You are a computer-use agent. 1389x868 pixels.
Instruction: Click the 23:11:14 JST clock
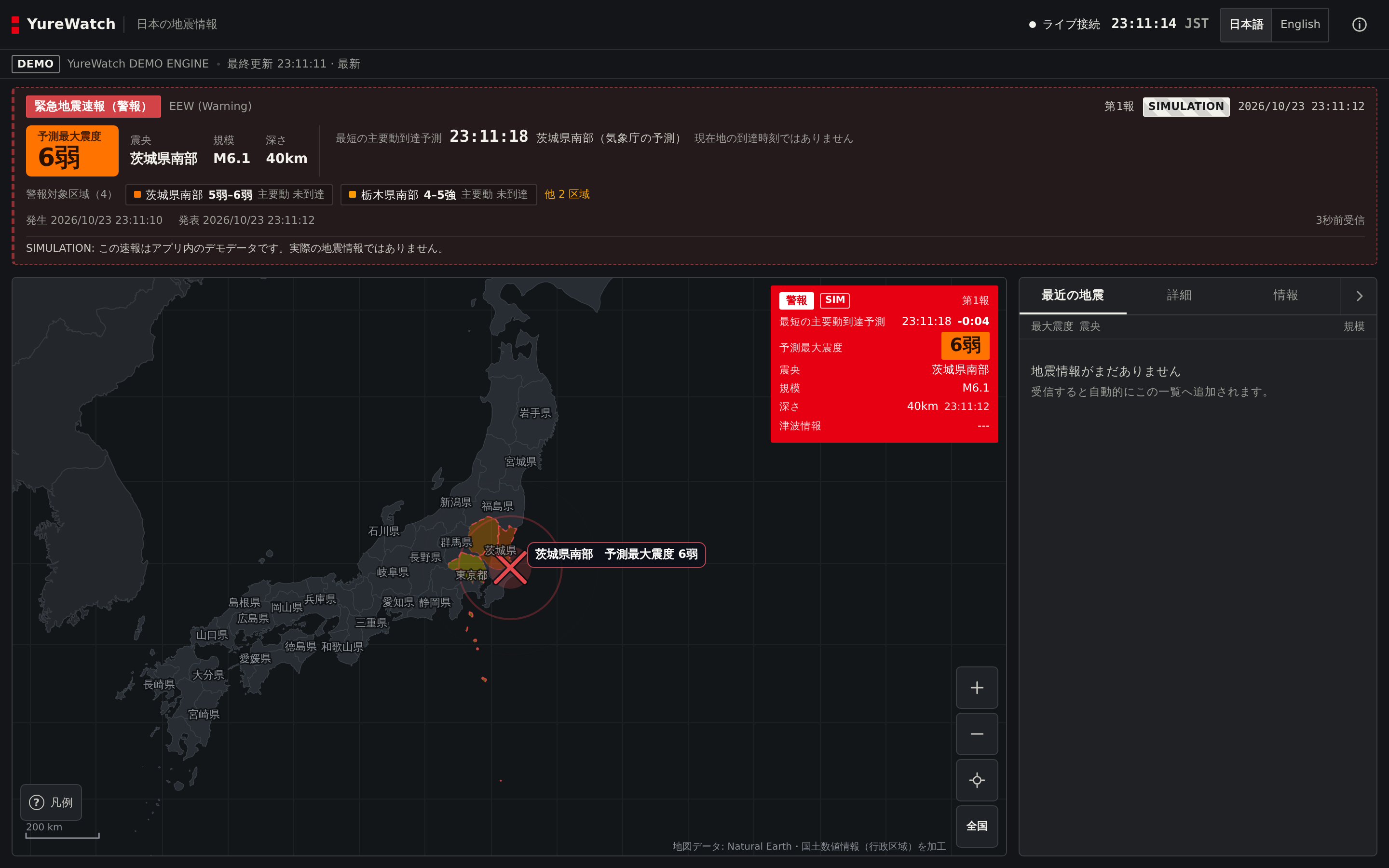point(1159,24)
